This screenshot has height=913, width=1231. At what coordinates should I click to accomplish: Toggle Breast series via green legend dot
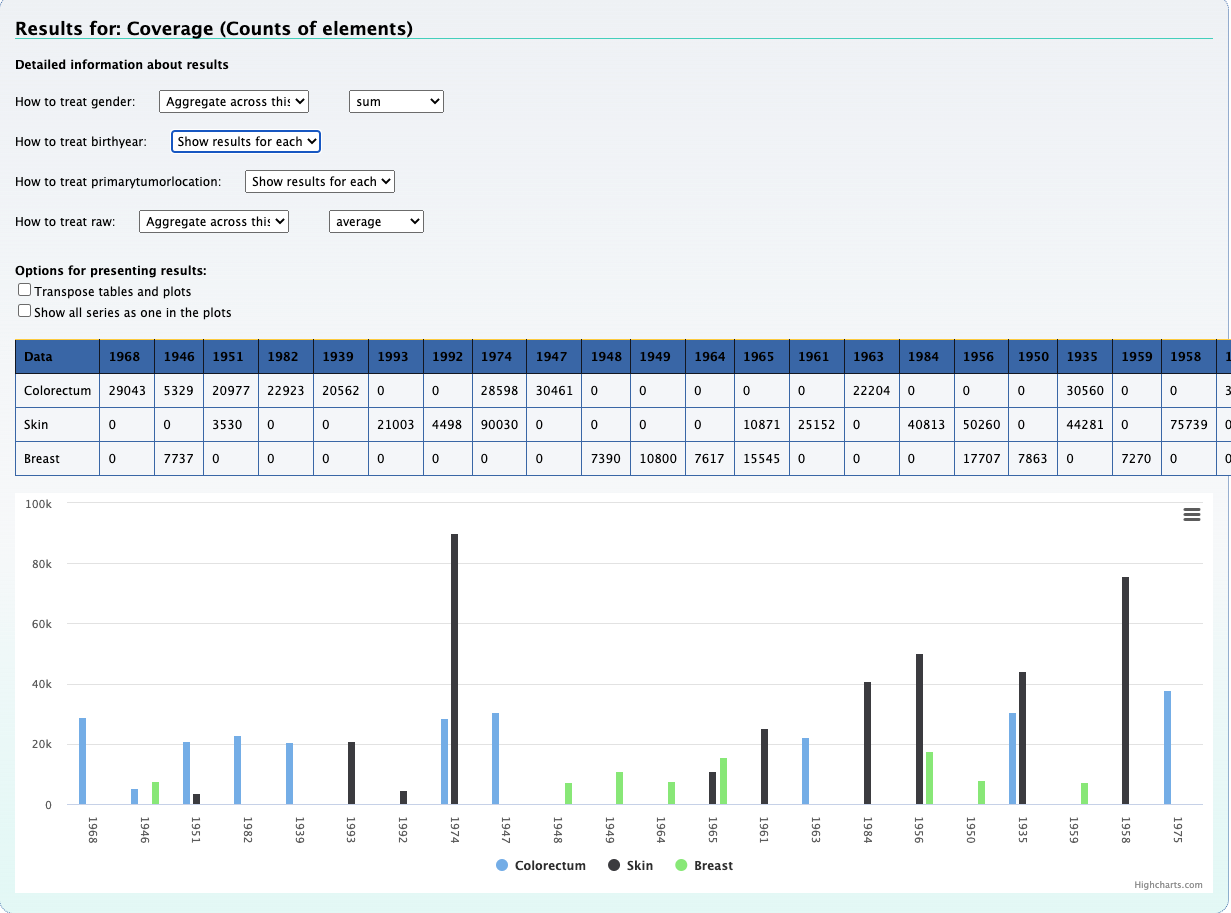681,865
